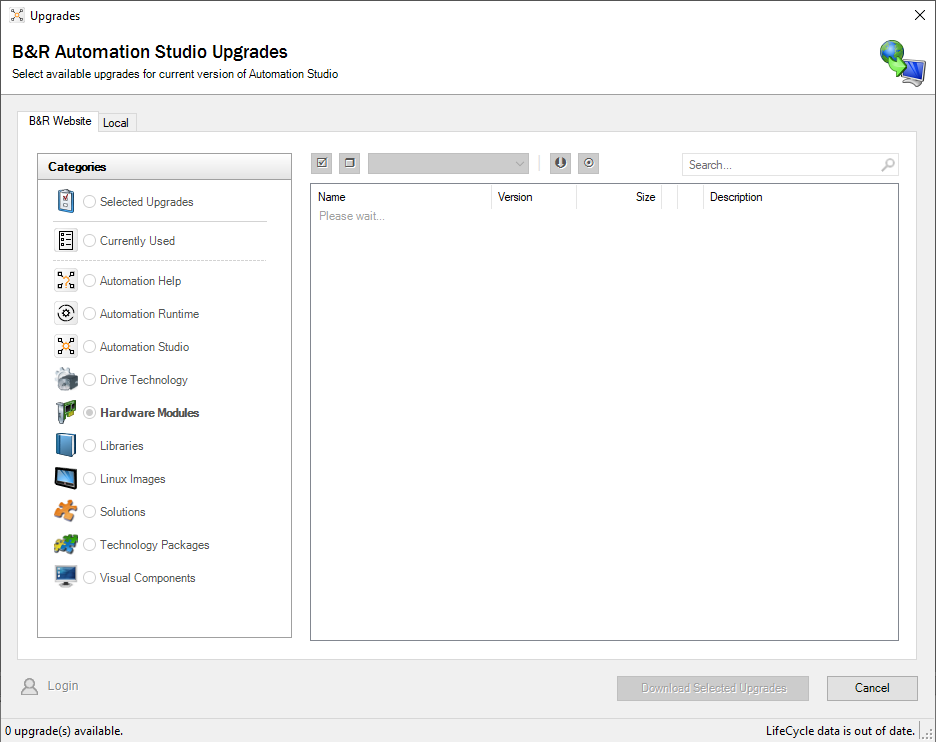936x742 pixels.
Task: Select the Libraries radio button
Action: [90, 445]
